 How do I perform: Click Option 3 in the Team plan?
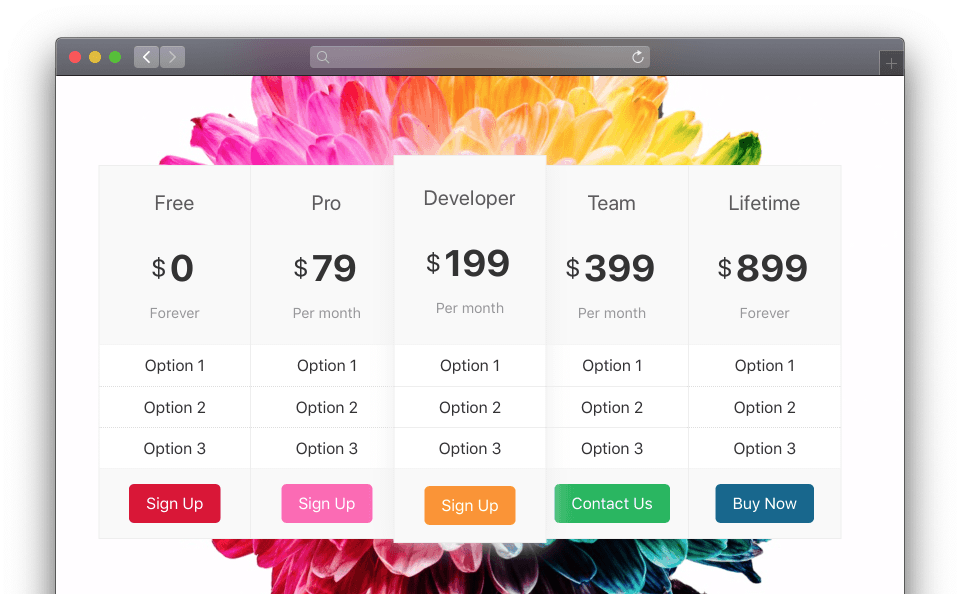click(x=612, y=449)
